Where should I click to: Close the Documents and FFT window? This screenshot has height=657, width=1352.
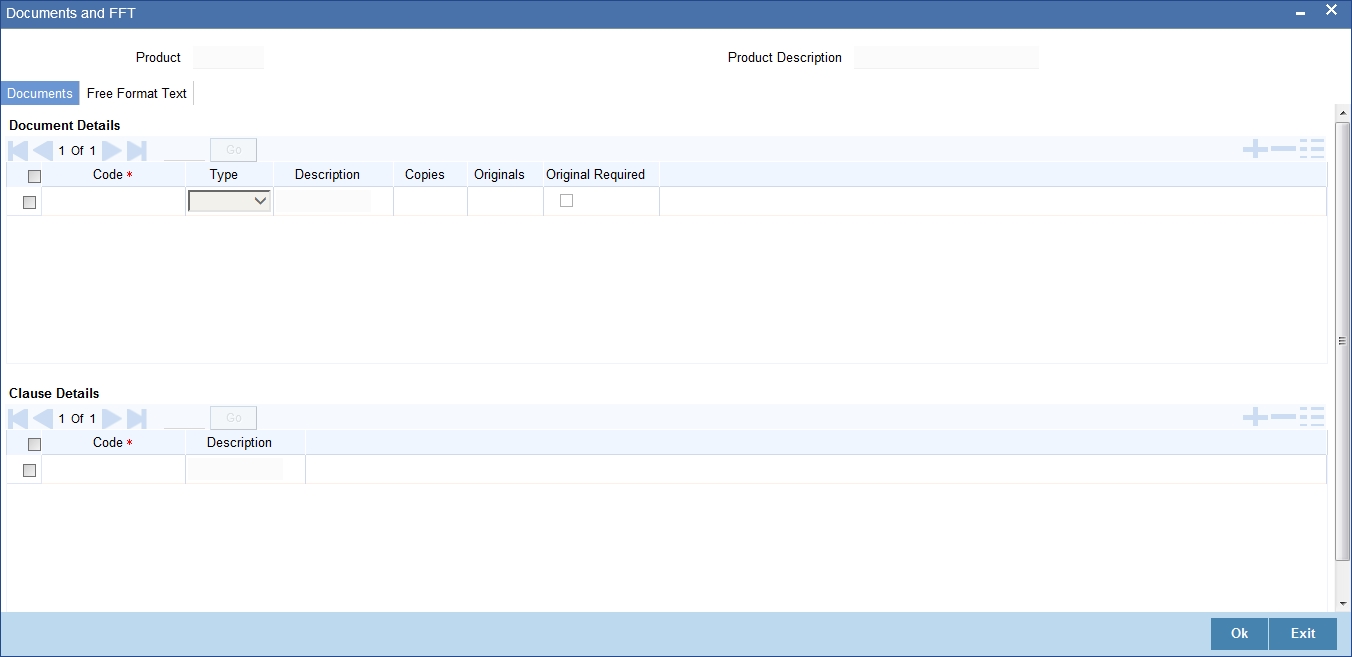click(1331, 10)
